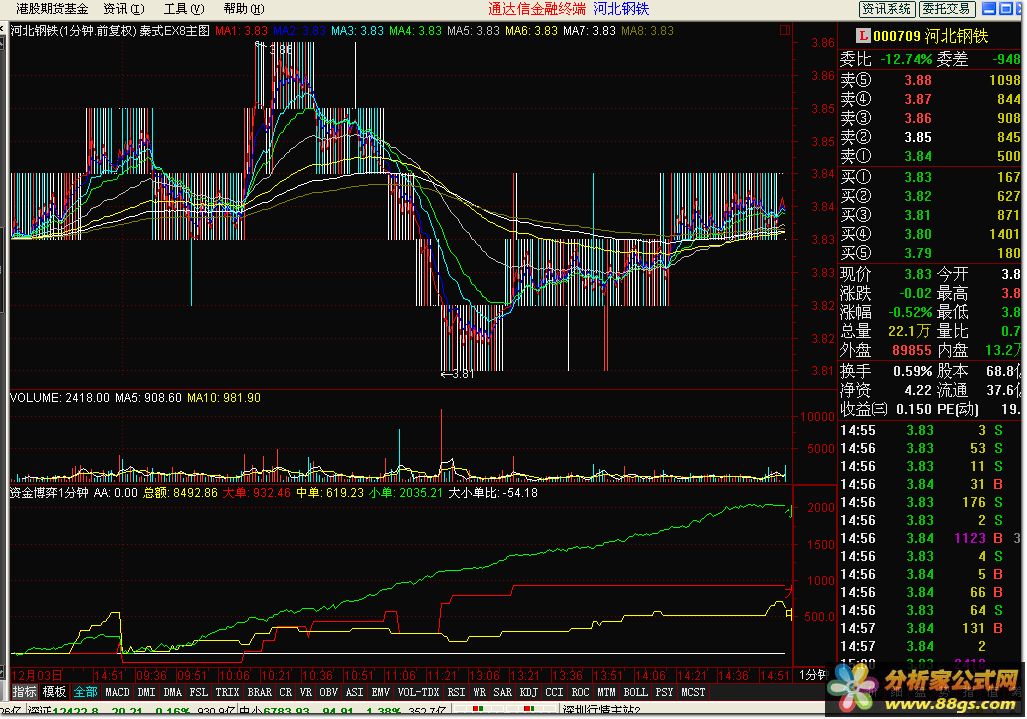Viewport: 1027px width, 719px height.
Task: Click the 委比 -12.74% value
Action: (x=906, y=59)
